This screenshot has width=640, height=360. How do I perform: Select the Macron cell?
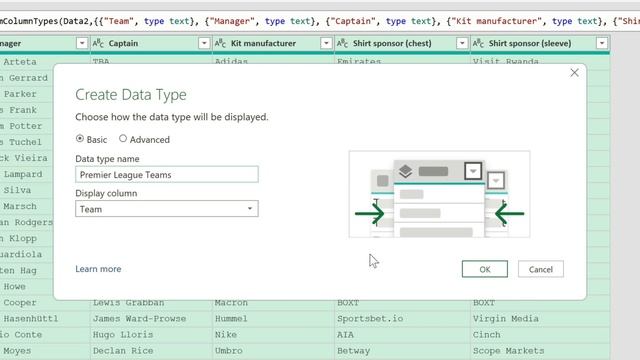(273, 302)
